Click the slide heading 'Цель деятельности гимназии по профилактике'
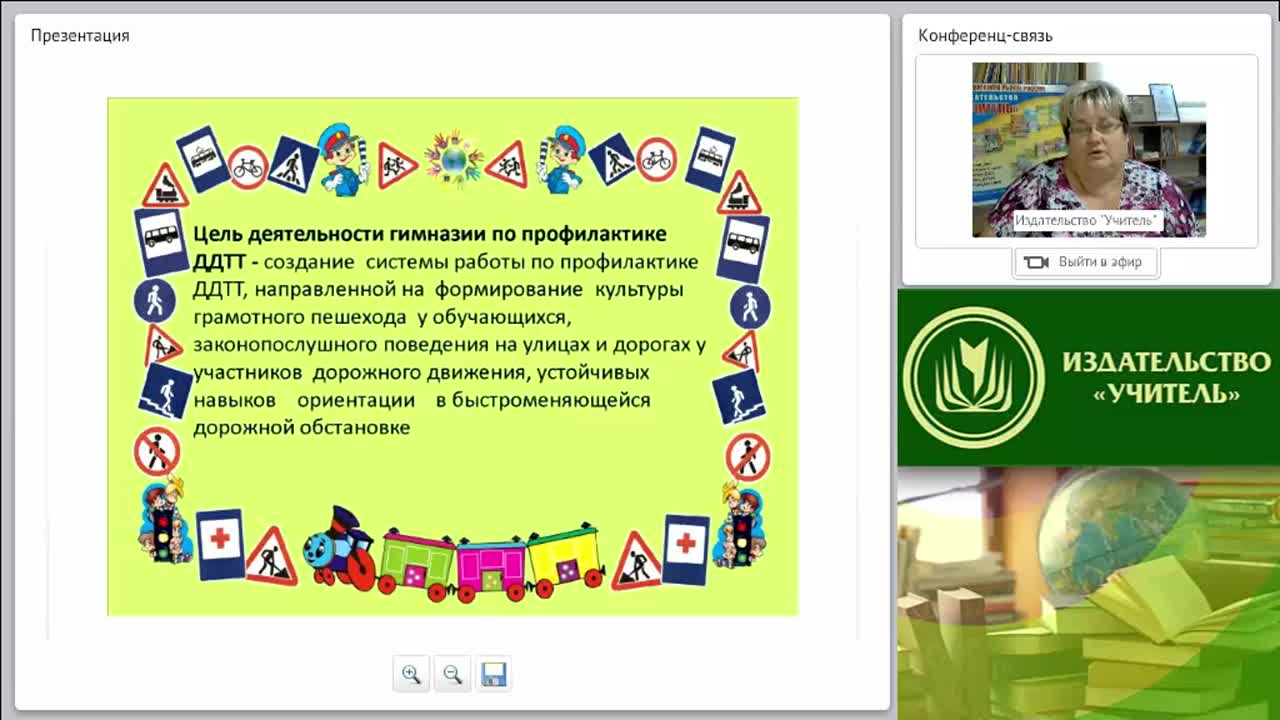 (429, 234)
